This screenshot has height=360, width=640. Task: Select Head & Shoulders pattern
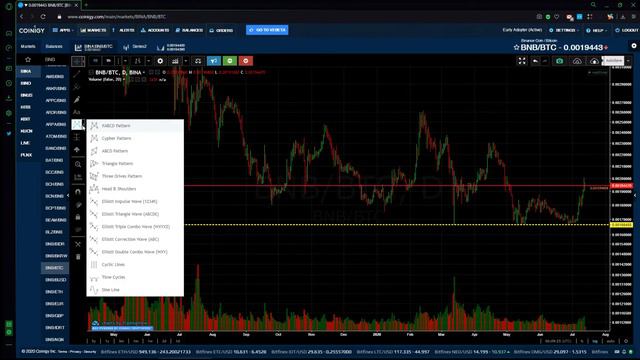[x=135, y=189]
